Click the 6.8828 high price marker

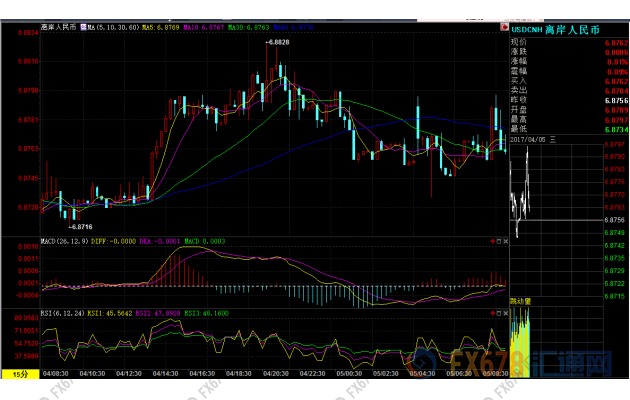click(x=278, y=43)
